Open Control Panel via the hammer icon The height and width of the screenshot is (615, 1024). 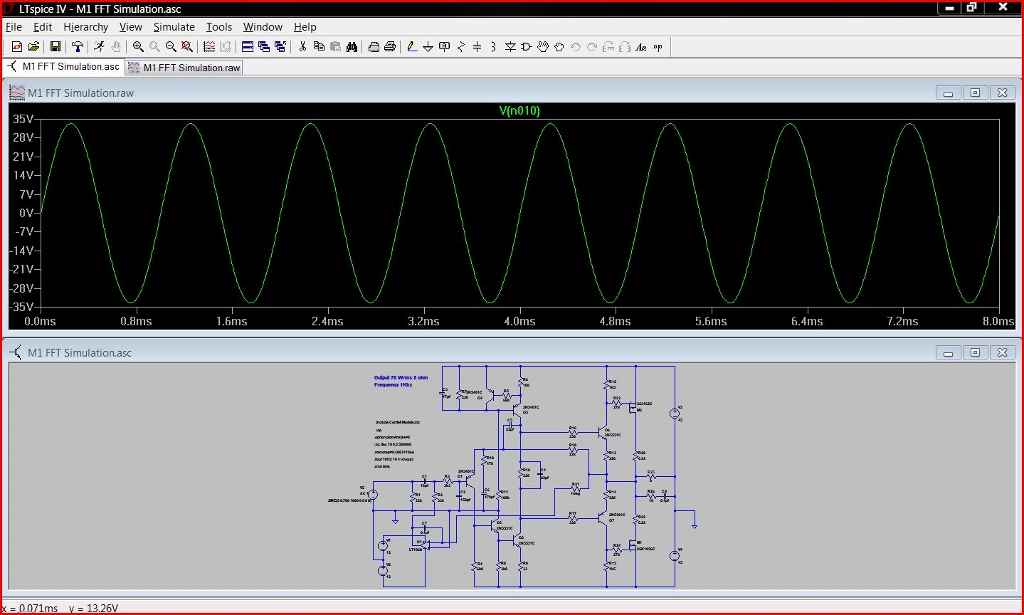(77, 46)
